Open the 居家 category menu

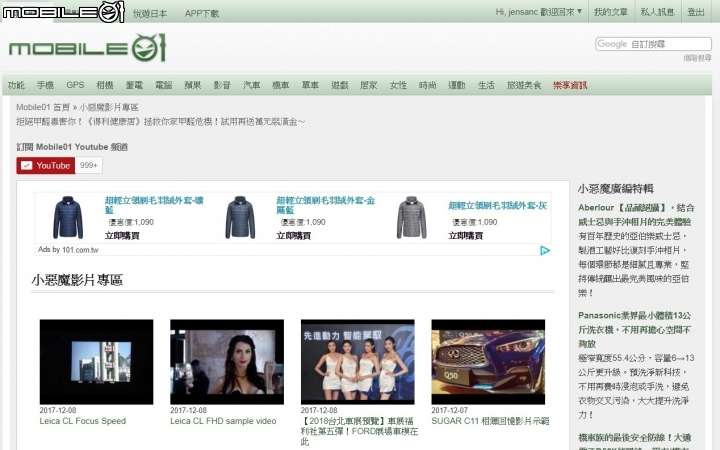coord(369,85)
